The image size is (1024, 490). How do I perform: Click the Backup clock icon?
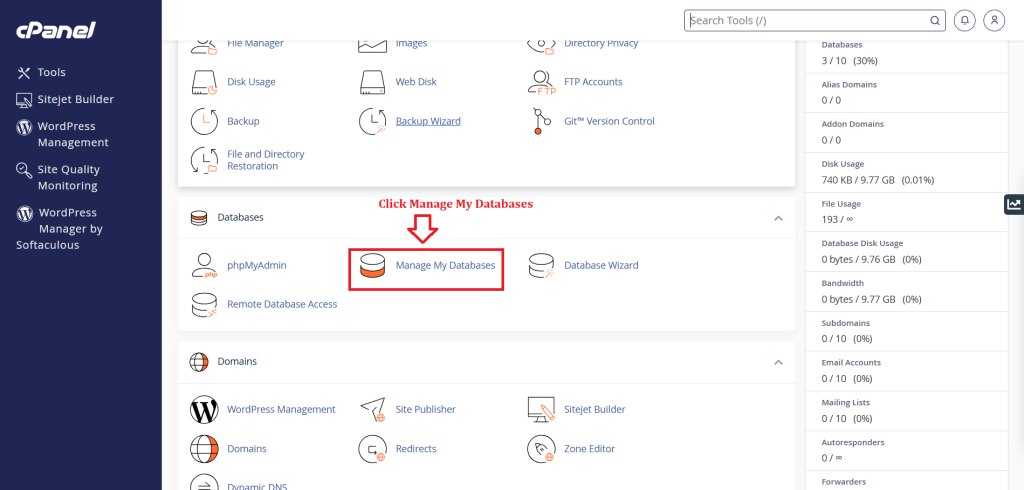coord(204,122)
